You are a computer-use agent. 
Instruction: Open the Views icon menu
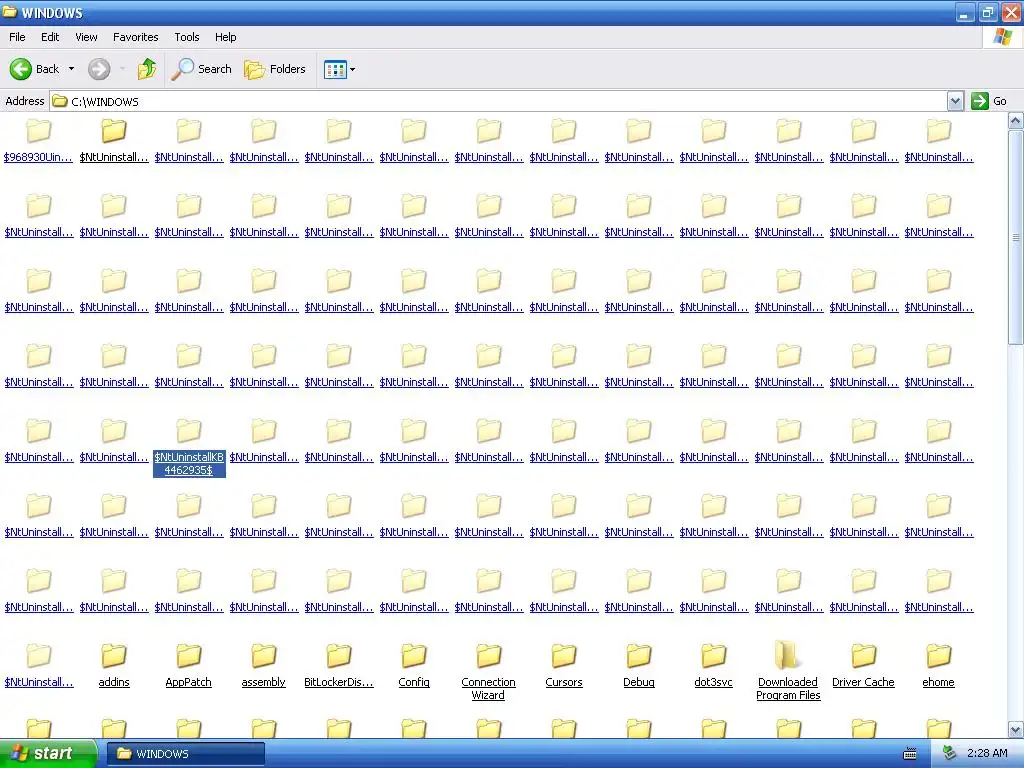point(340,69)
